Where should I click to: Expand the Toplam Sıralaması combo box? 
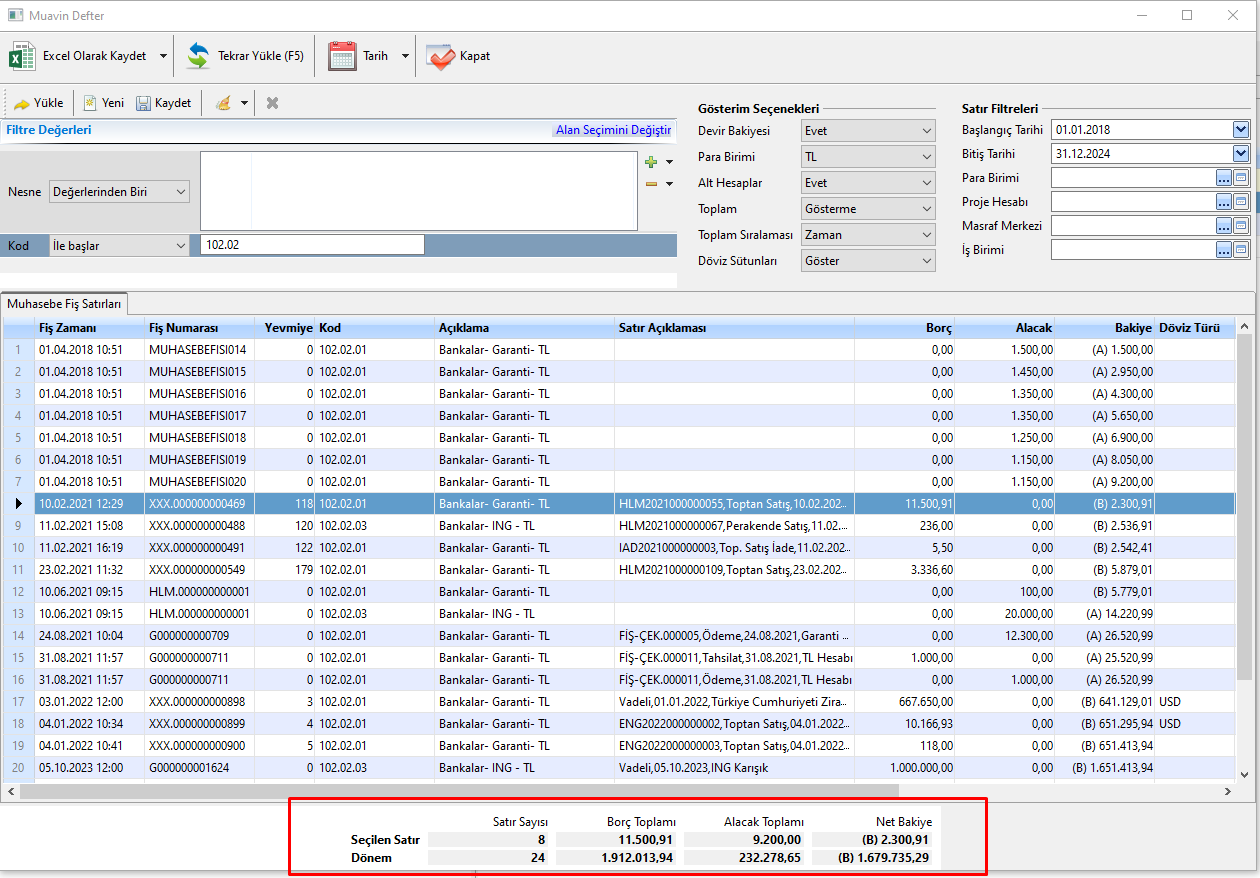(x=868, y=235)
